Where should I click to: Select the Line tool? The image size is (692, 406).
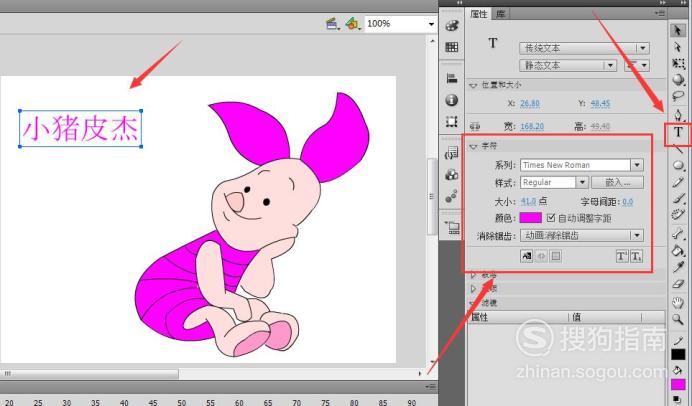[x=678, y=149]
